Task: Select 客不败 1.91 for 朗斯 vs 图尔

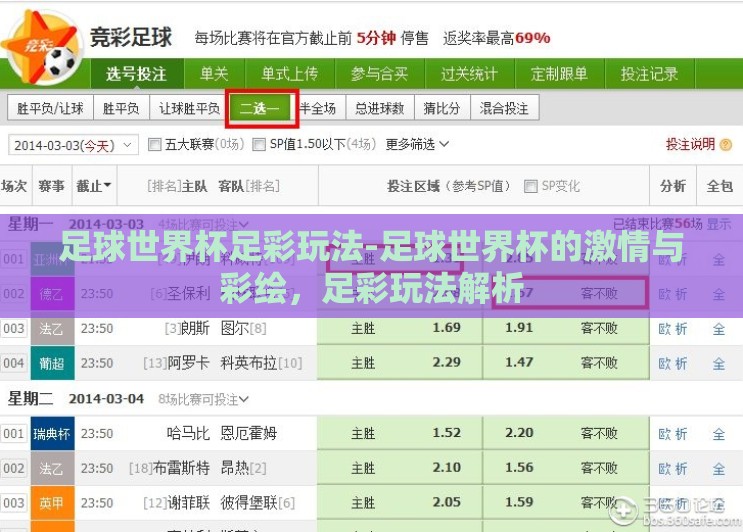Action: pyautogui.click(x=566, y=328)
